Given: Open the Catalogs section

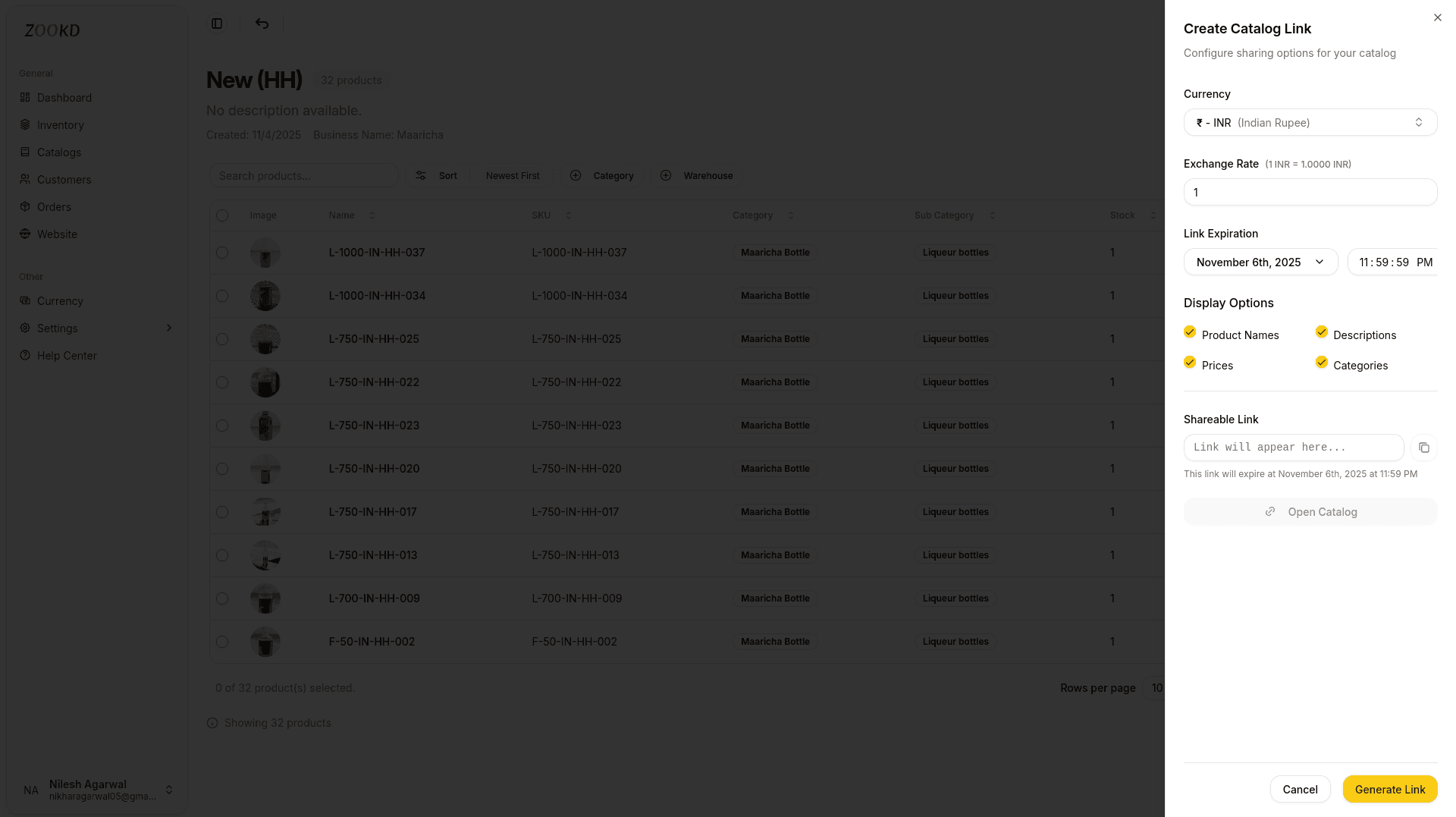Looking at the screenshot, I should pyautogui.click(x=59, y=152).
